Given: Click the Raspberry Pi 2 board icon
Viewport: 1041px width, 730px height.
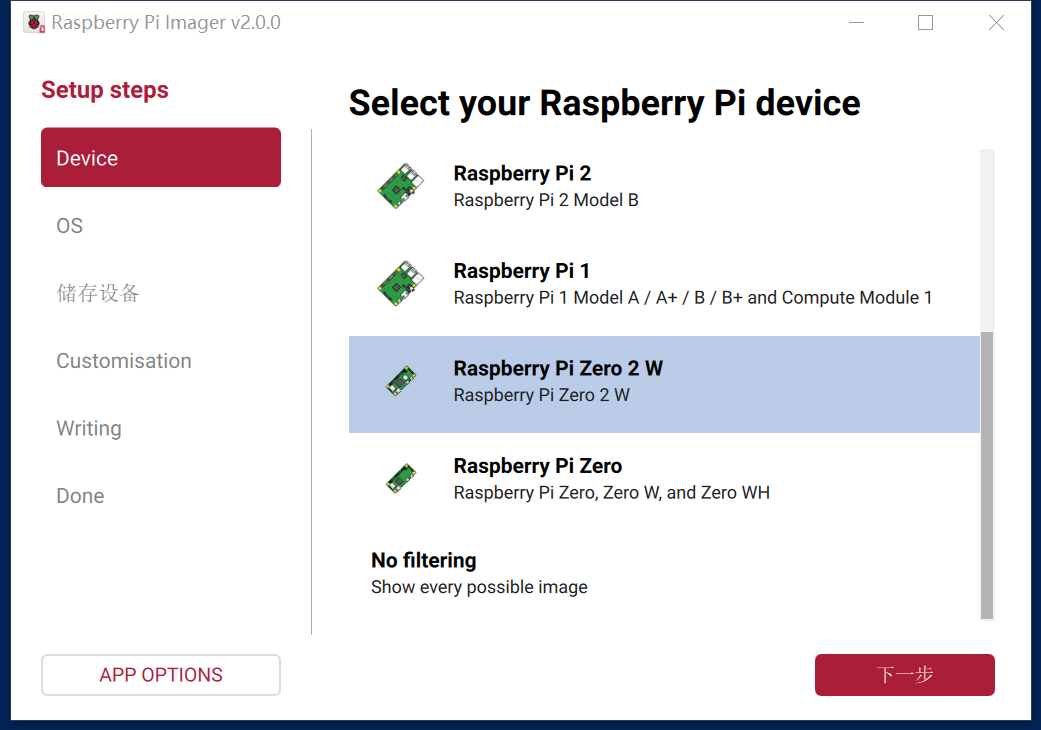Looking at the screenshot, I should click(400, 186).
